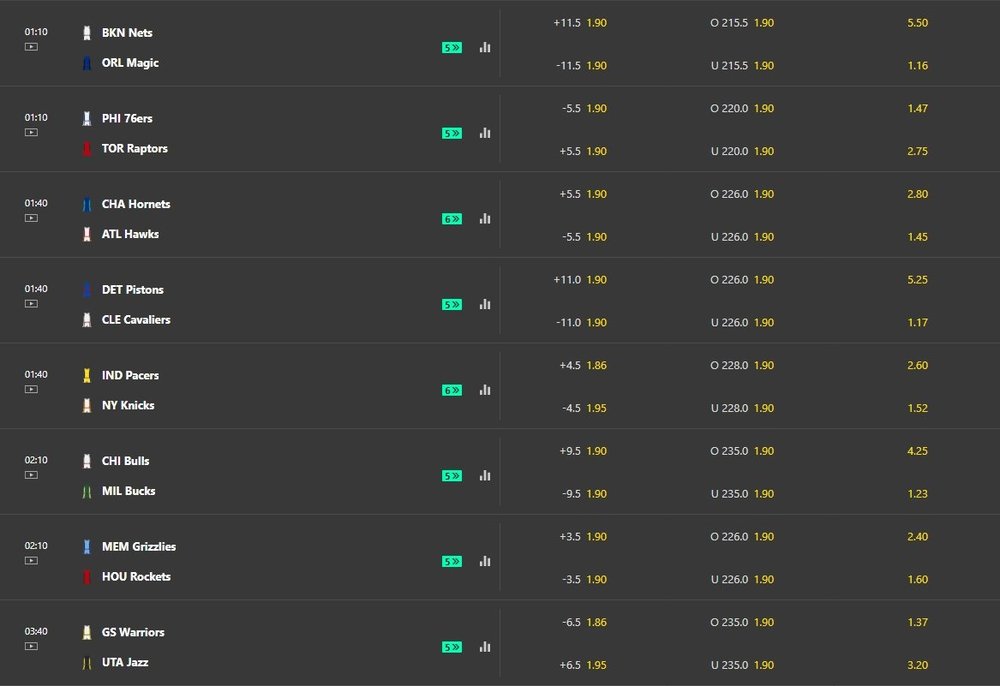1000x686 pixels.
Task: Click live stream icon for PHI 76ers game
Action: 31,133
